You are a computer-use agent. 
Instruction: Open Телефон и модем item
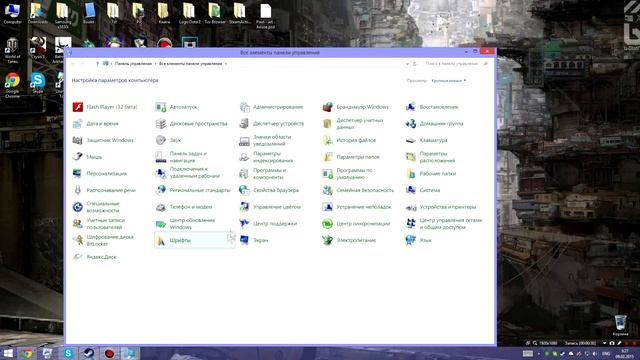click(184, 207)
